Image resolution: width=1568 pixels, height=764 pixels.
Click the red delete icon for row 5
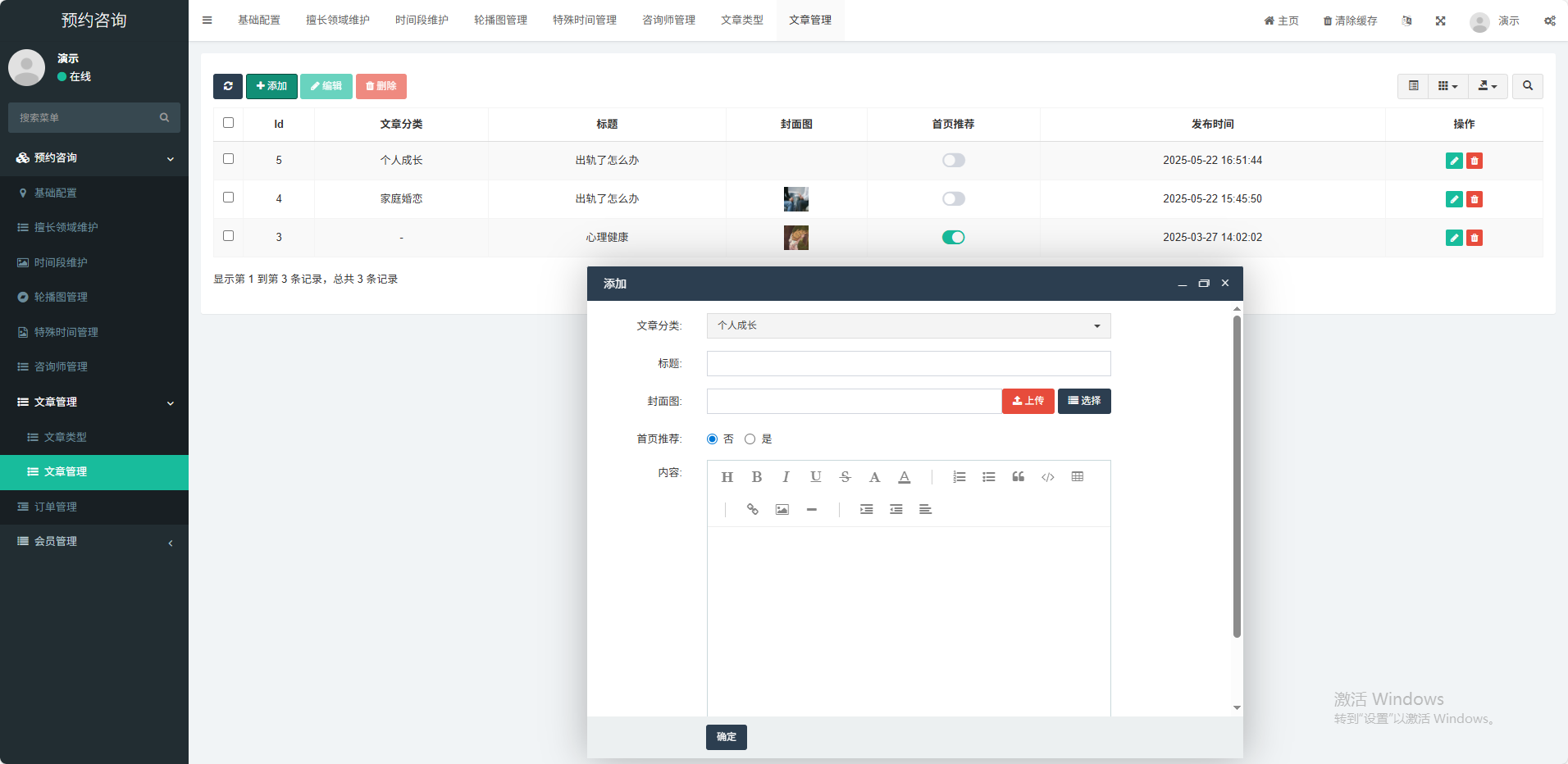click(1474, 161)
